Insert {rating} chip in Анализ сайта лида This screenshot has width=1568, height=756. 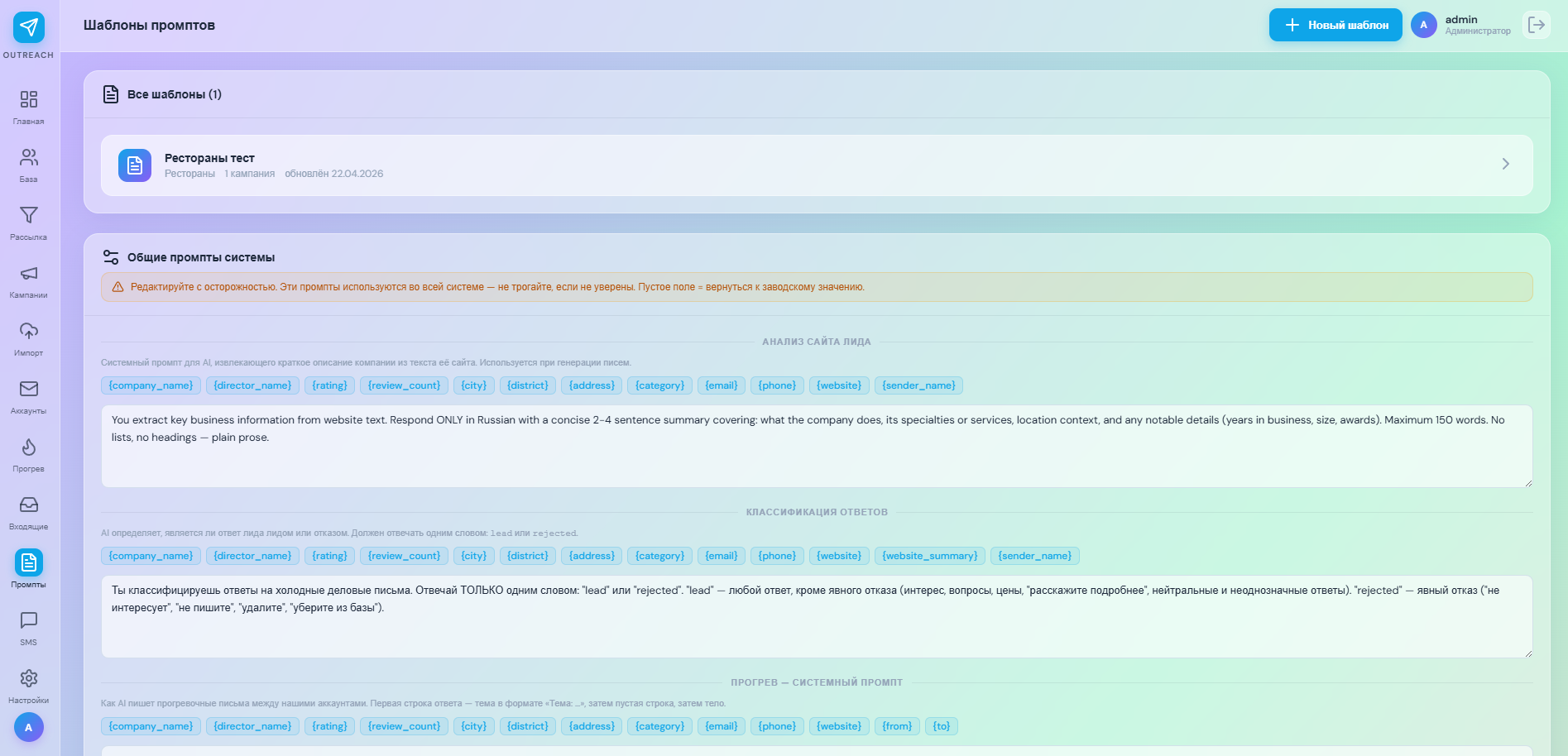329,385
